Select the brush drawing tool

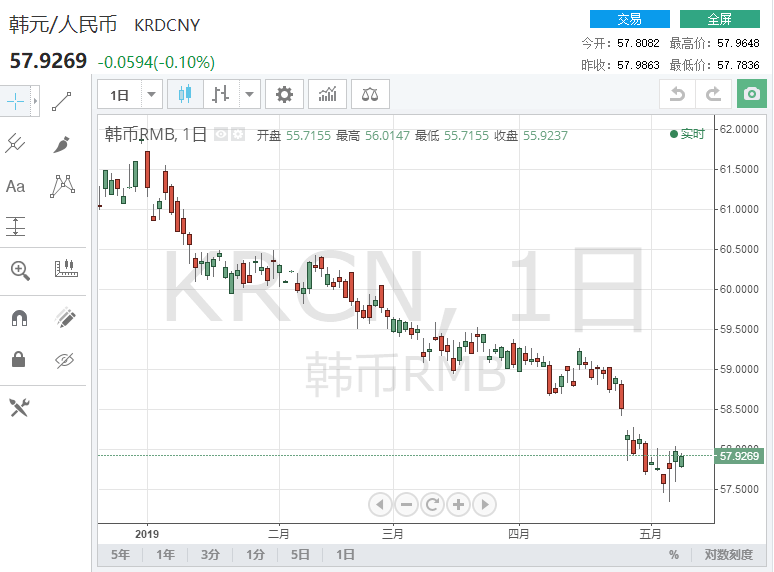coord(62,144)
